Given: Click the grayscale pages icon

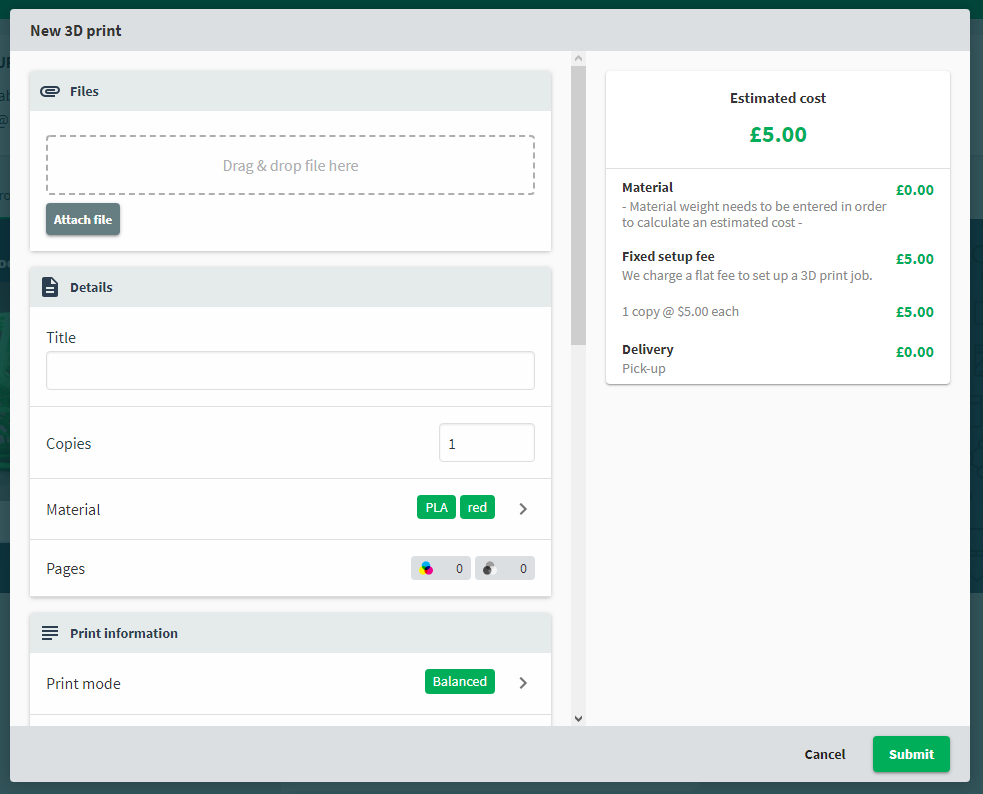Looking at the screenshot, I should coord(490,568).
